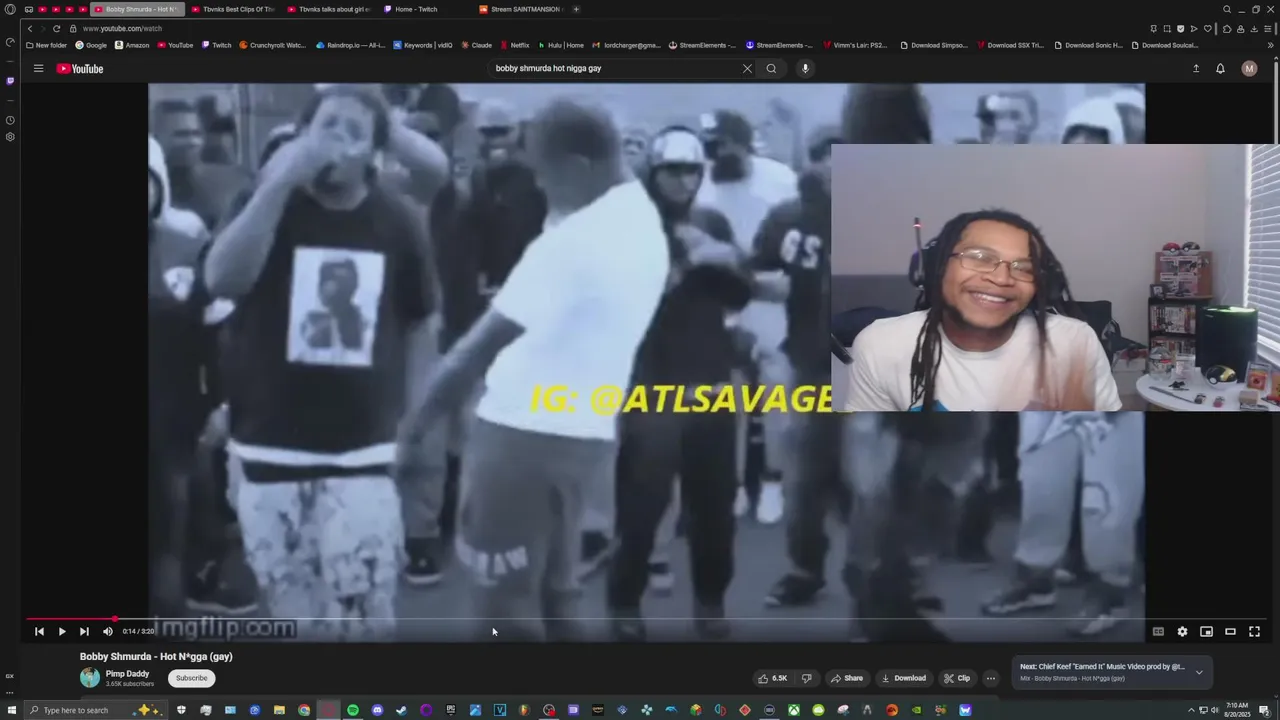Switch to Tbvnks Best Clips tab

[x=232, y=9]
